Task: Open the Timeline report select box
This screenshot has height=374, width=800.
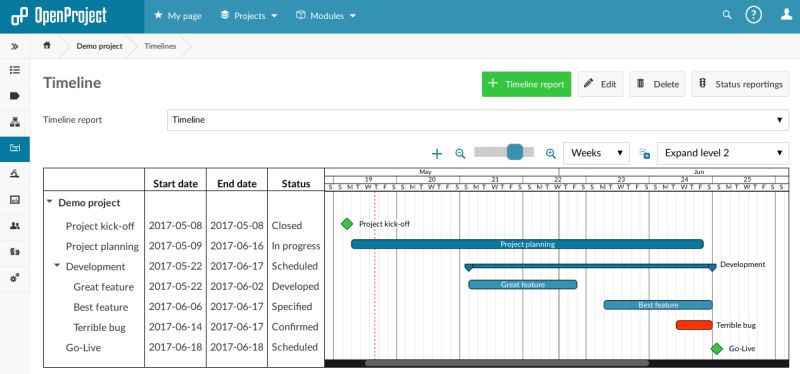Action: (x=478, y=120)
